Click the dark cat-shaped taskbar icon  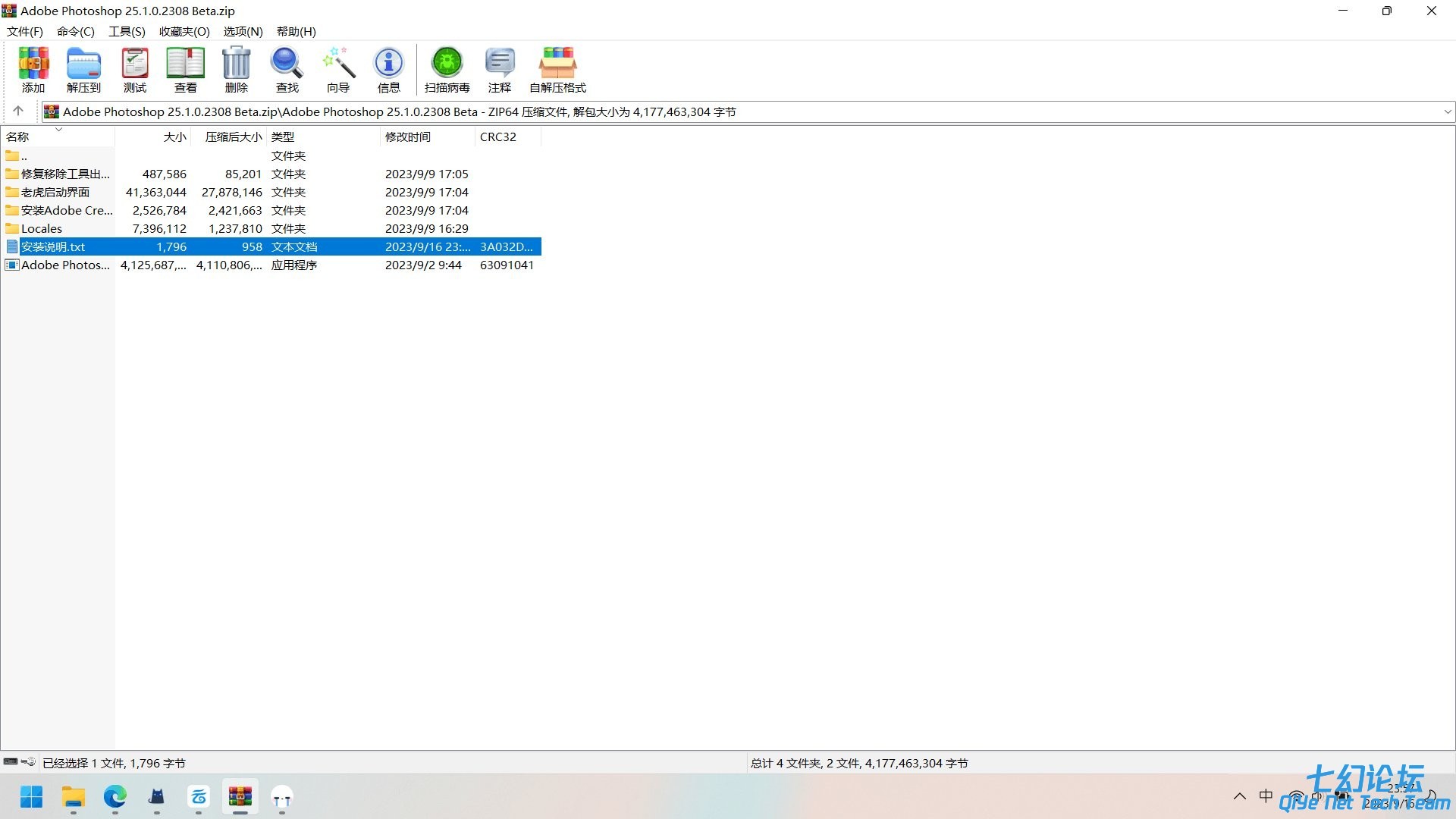tap(157, 797)
